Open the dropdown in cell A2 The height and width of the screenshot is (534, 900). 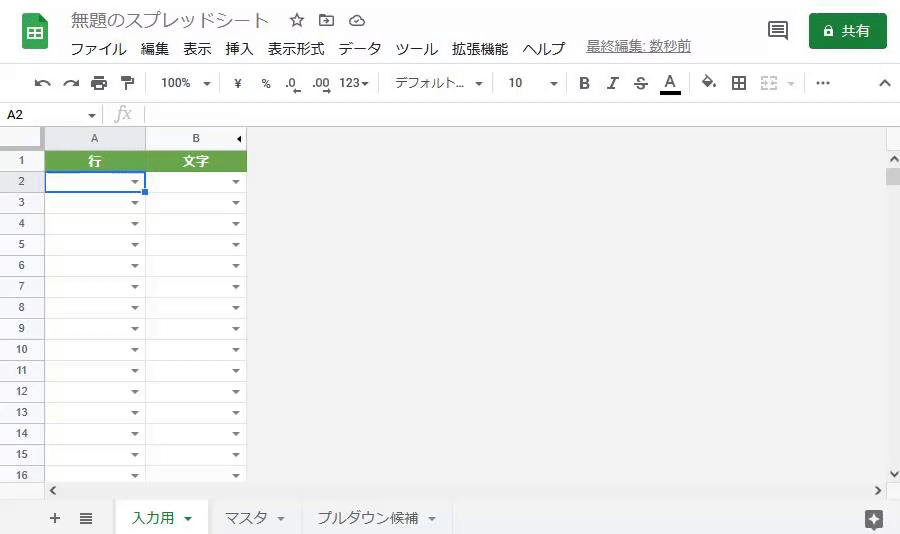tap(135, 182)
